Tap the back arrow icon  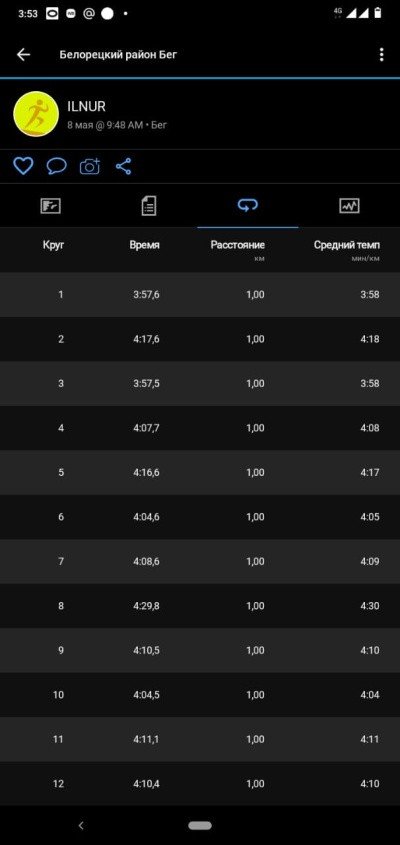23,54
